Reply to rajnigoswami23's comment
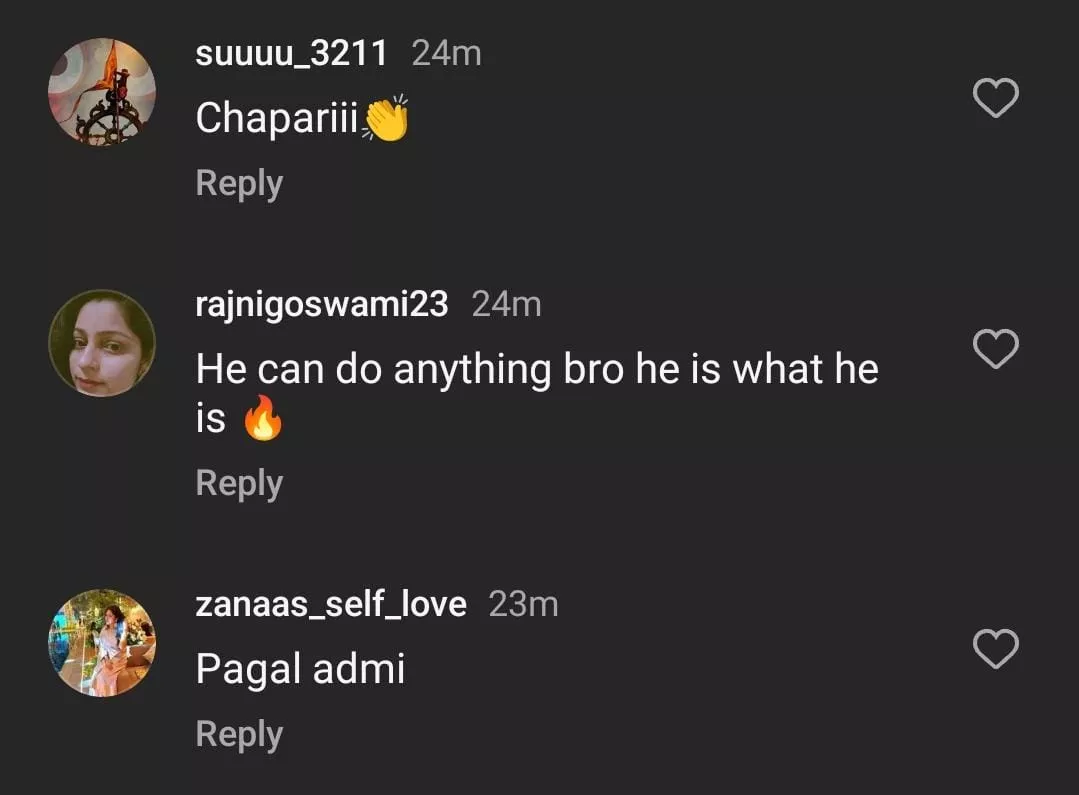This screenshot has height=795, width=1079. [x=239, y=483]
